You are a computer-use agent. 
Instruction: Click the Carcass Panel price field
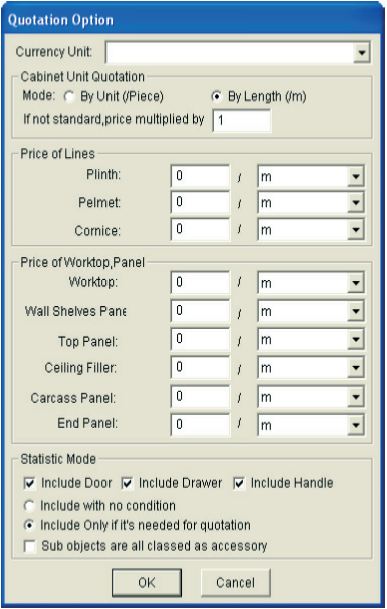tap(200, 397)
